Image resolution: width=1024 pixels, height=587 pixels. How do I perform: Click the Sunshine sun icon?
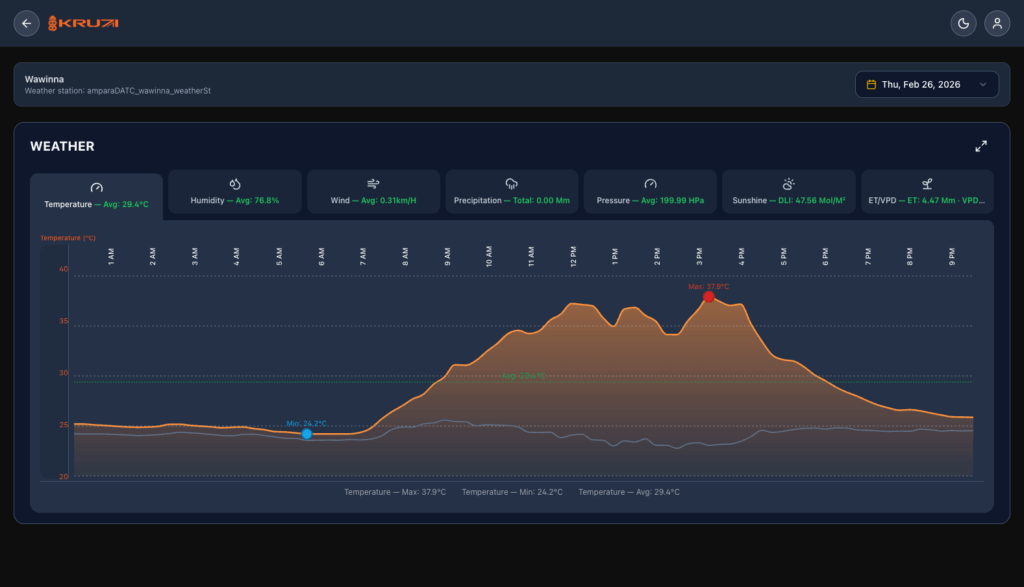[788, 181]
